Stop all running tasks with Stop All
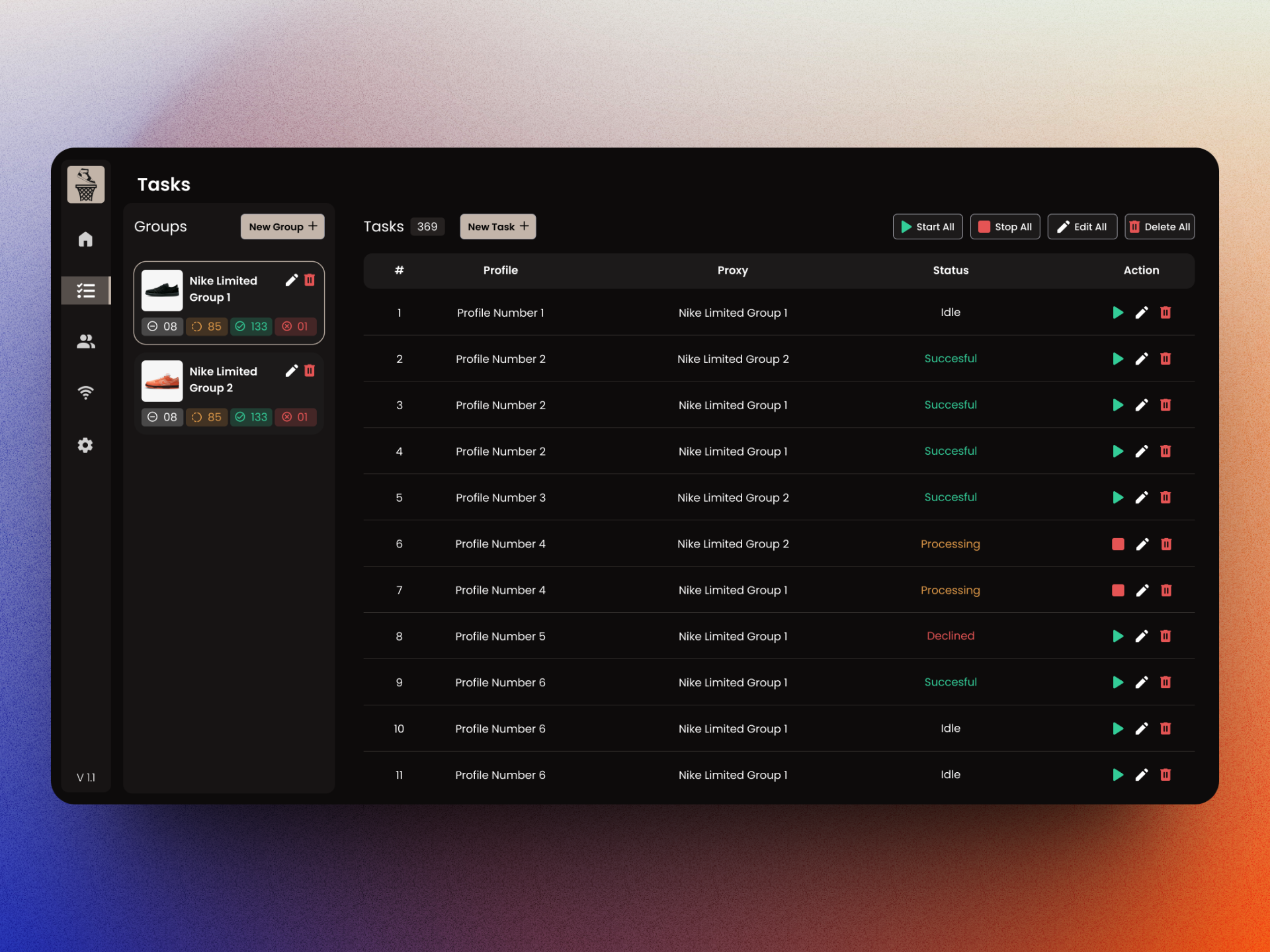Image resolution: width=1270 pixels, height=952 pixels. 1005,226
